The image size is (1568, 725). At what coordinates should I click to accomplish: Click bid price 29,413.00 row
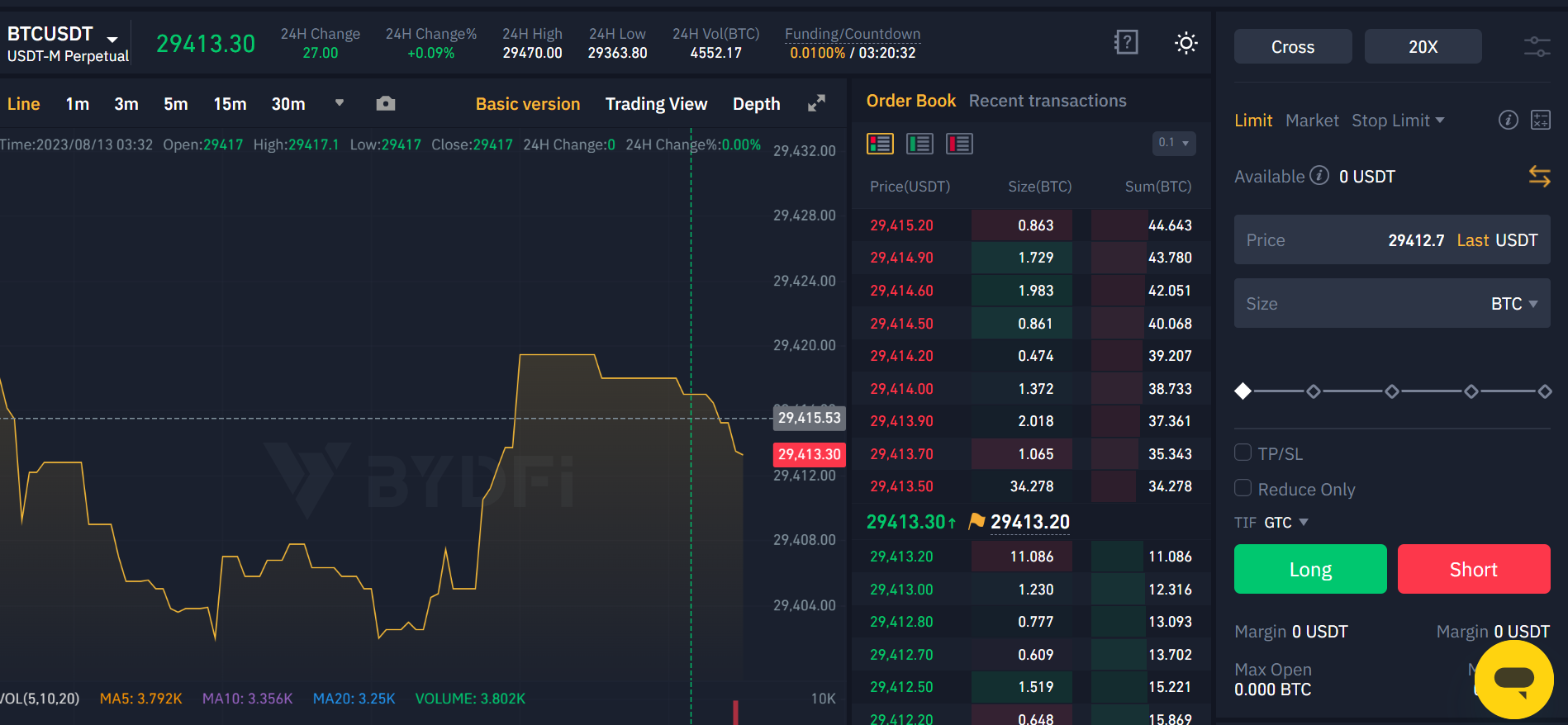1031,590
